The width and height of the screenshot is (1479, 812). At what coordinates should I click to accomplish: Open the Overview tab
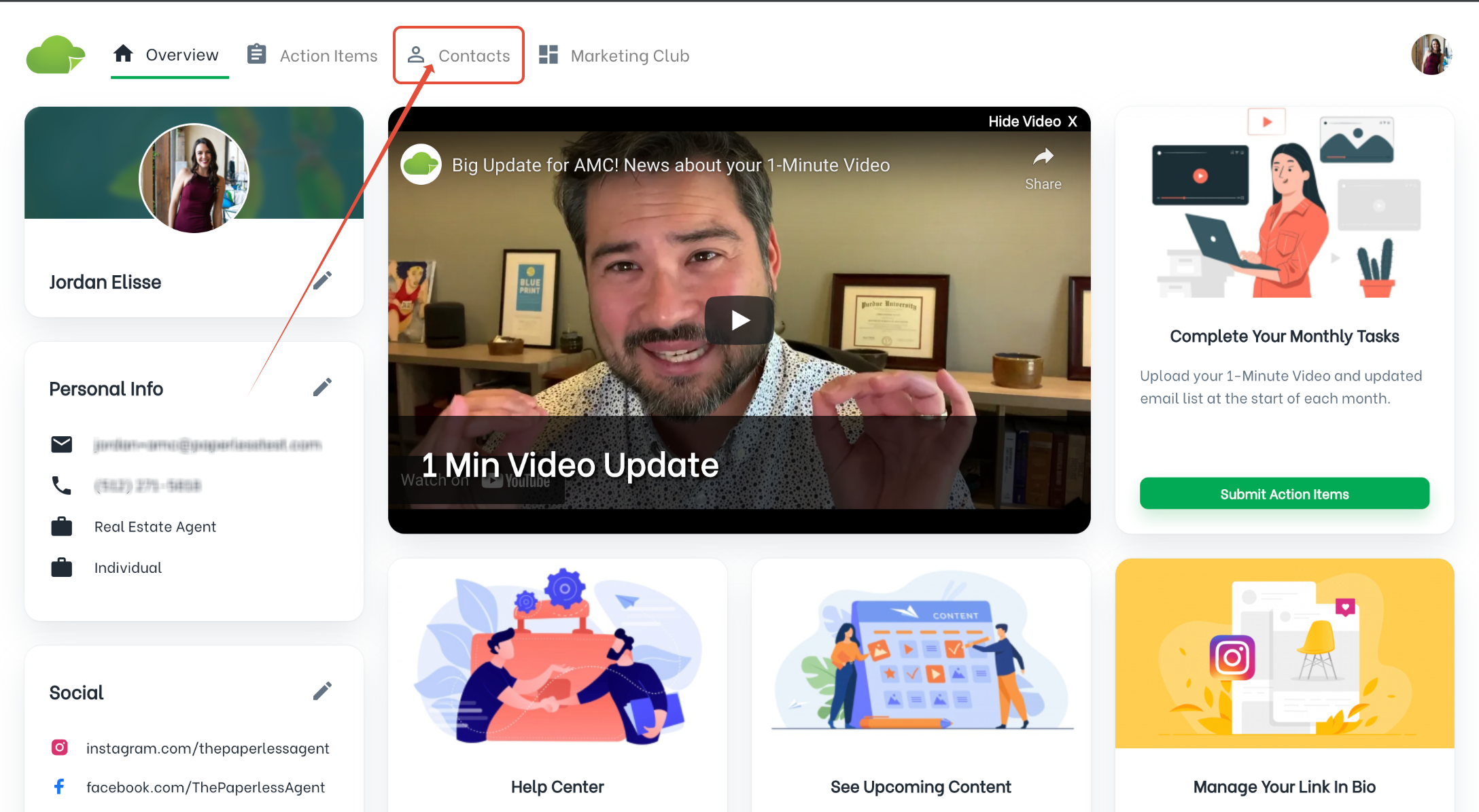pyautogui.click(x=169, y=55)
